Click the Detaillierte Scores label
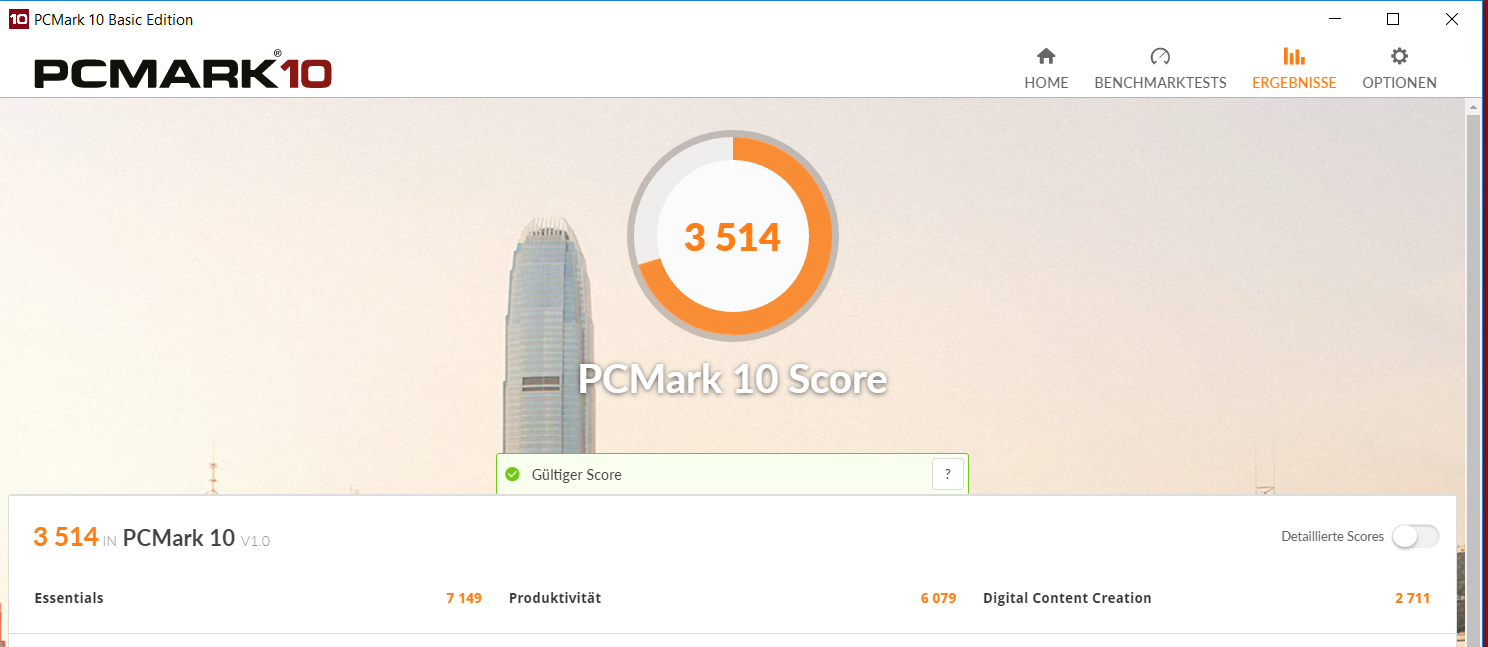Image resolution: width=1488 pixels, height=647 pixels. 1332,537
